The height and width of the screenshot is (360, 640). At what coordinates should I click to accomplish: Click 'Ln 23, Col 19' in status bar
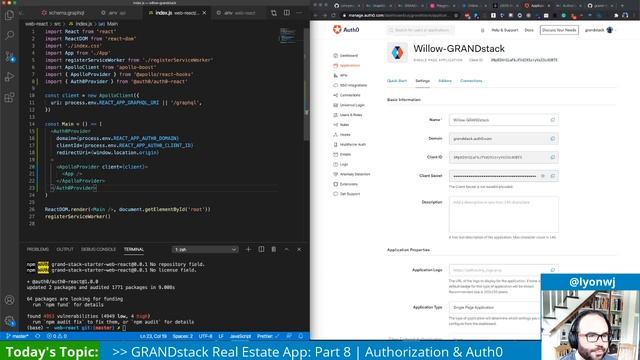[153, 336]
